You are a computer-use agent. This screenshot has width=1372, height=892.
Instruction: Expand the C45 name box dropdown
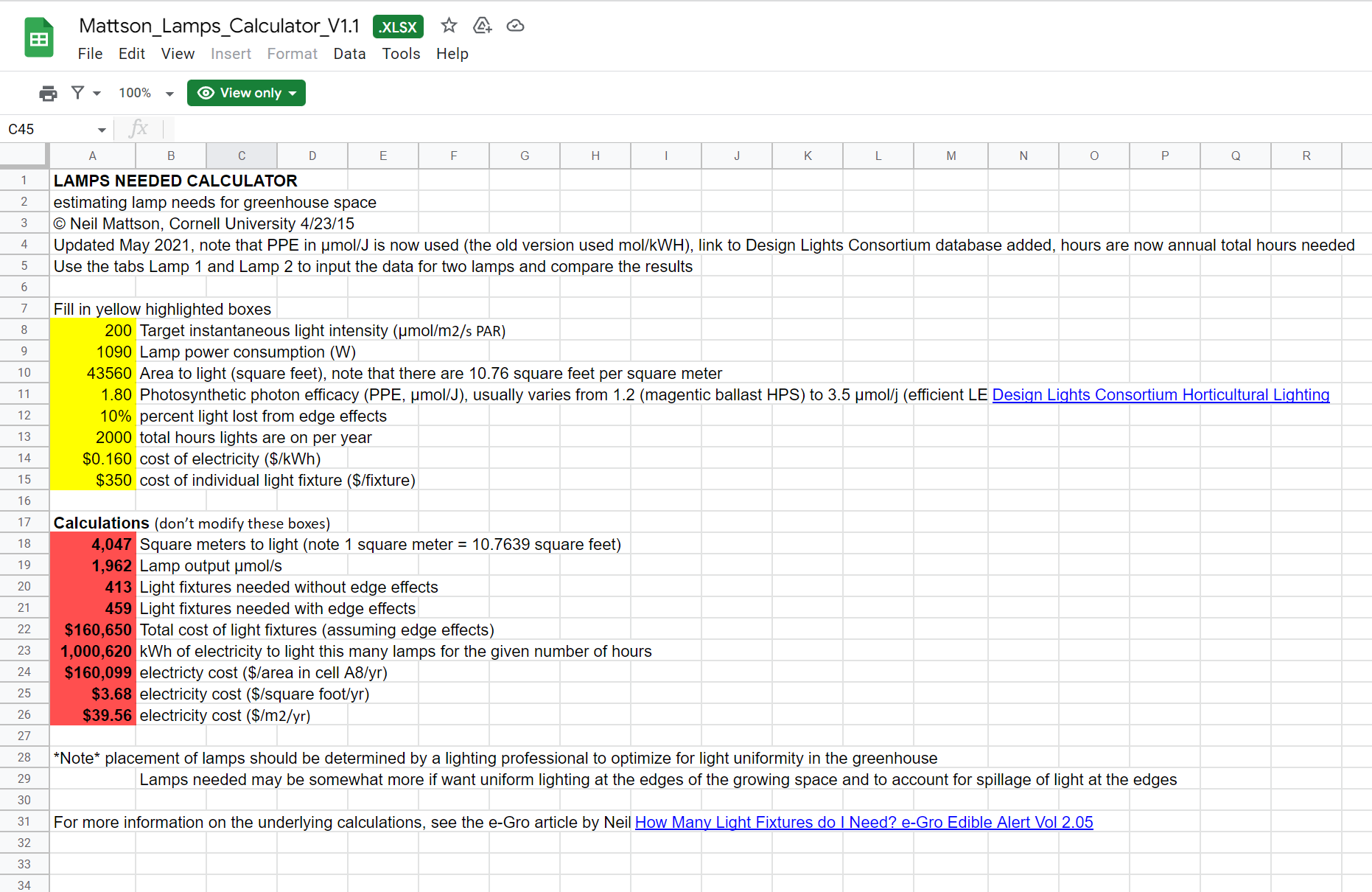pos(102,130)
